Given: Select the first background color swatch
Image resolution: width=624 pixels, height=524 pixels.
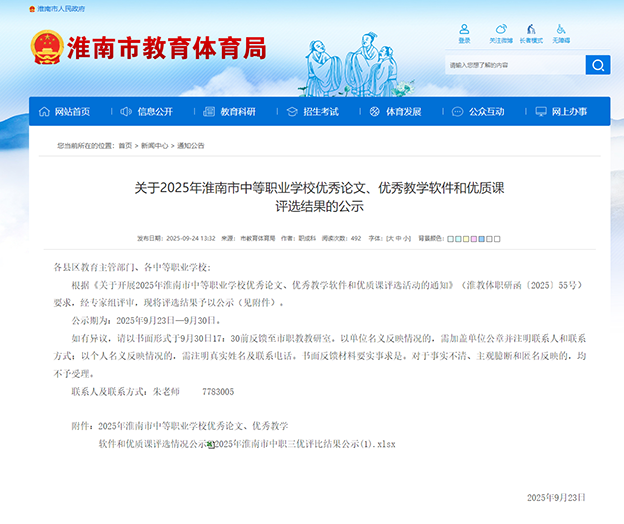Looking at the screenshot, I should click(x=452, y=239).
